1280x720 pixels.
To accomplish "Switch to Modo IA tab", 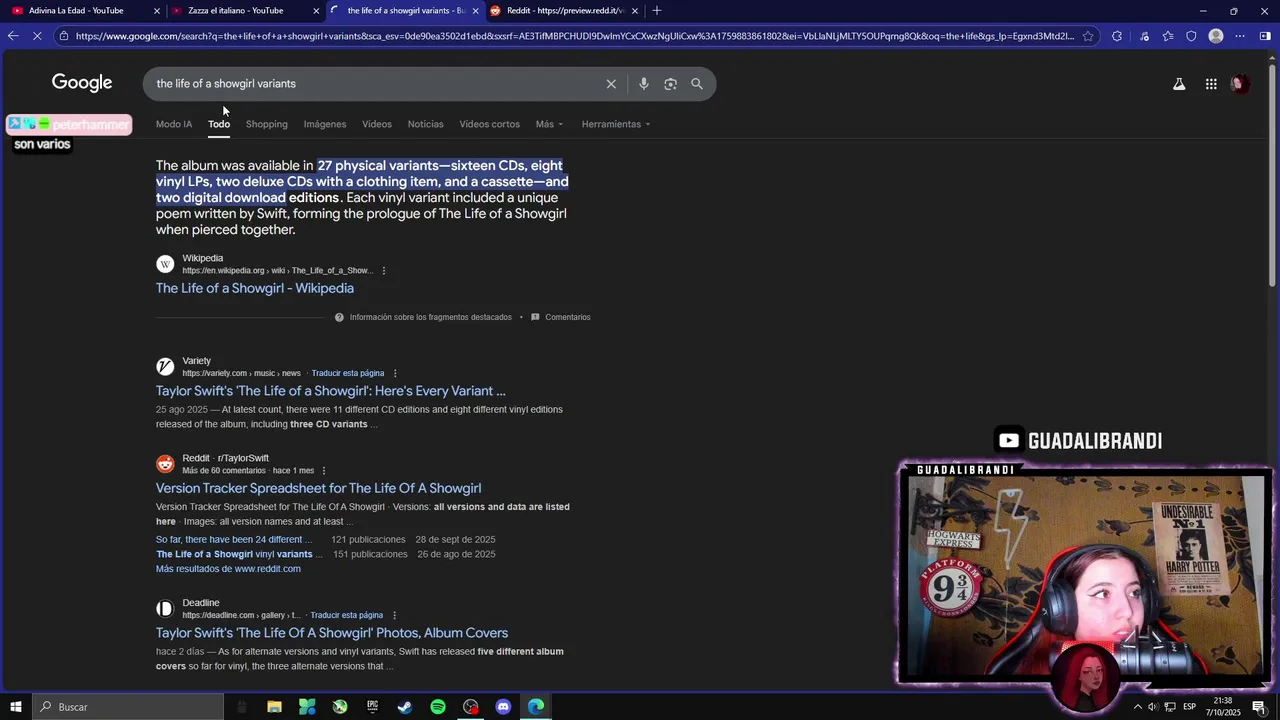I will click(x=174, y=124).
